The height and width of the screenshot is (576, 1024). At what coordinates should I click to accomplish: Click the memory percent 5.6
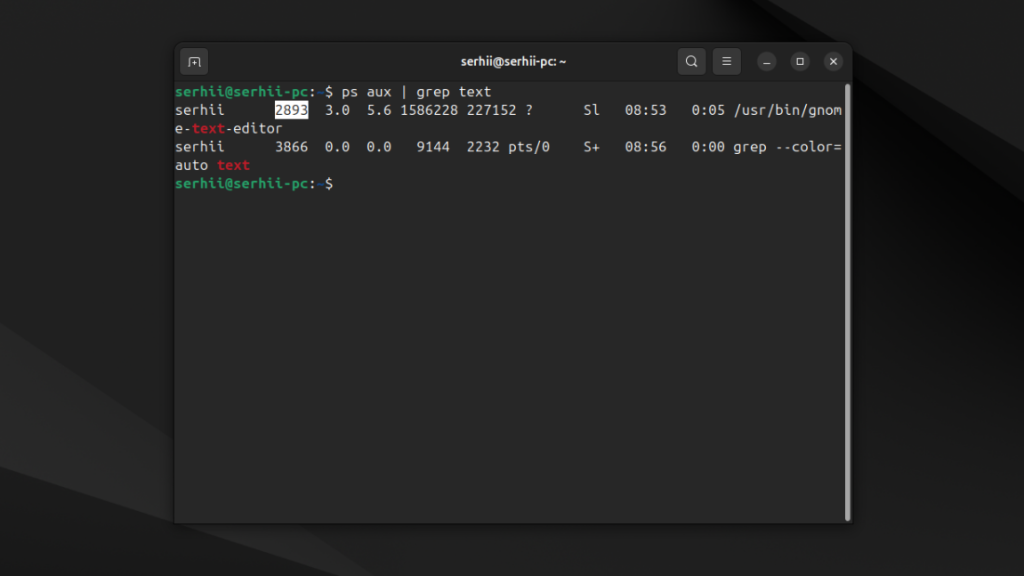tap(379, 110)
